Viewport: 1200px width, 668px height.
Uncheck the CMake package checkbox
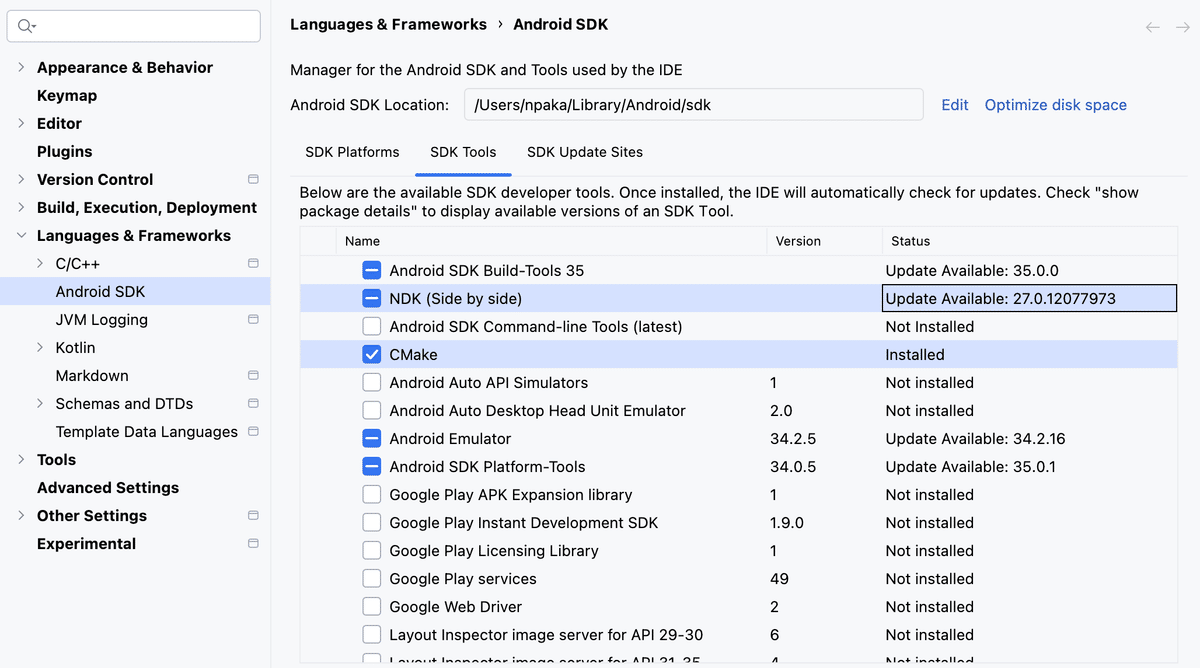point(371,354)
